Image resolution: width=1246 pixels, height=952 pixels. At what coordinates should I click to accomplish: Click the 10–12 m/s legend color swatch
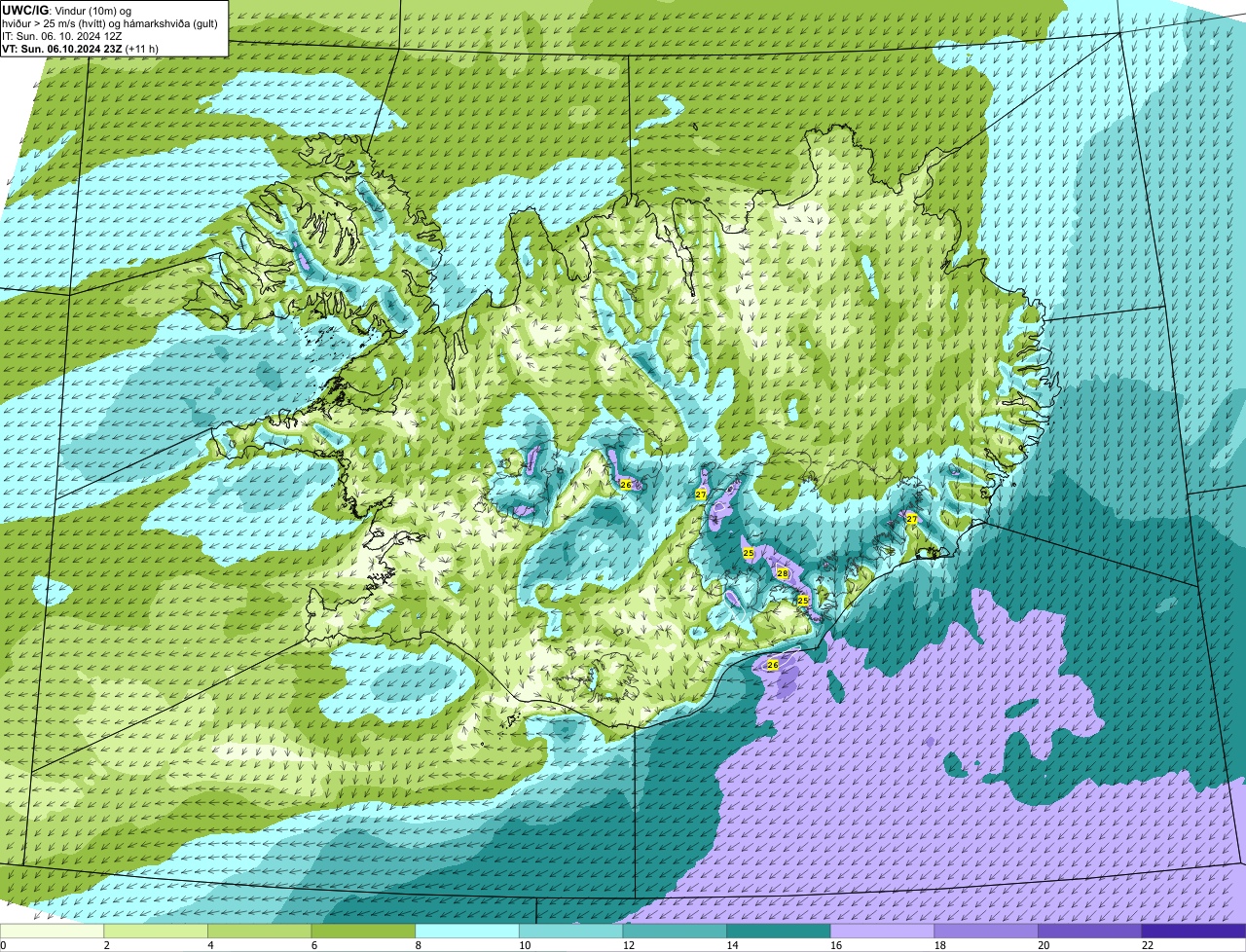point(571,931)
